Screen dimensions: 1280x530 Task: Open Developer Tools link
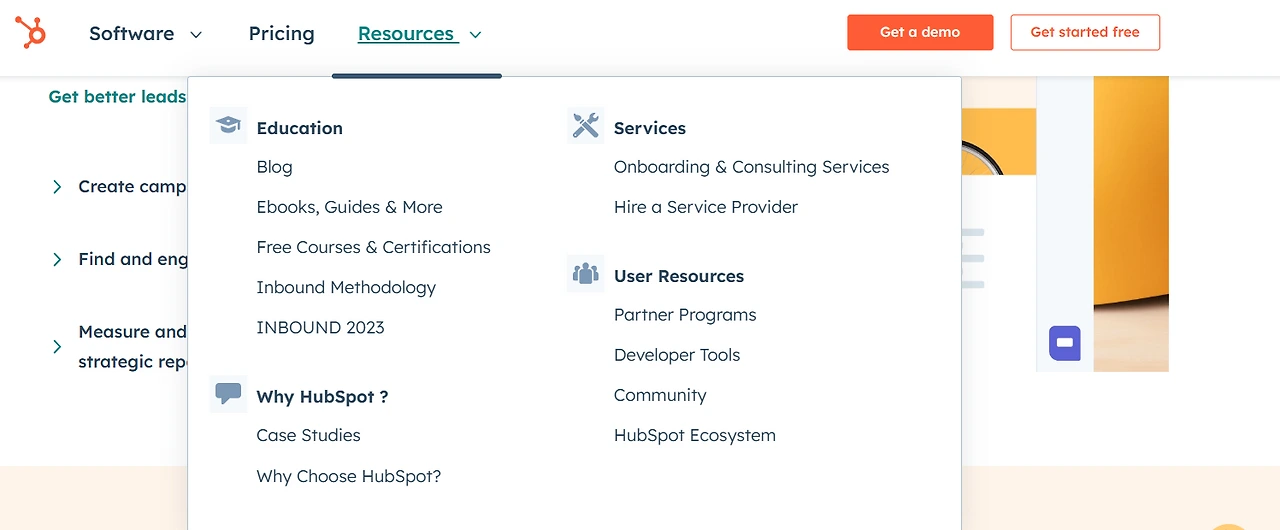pos(677,355)
